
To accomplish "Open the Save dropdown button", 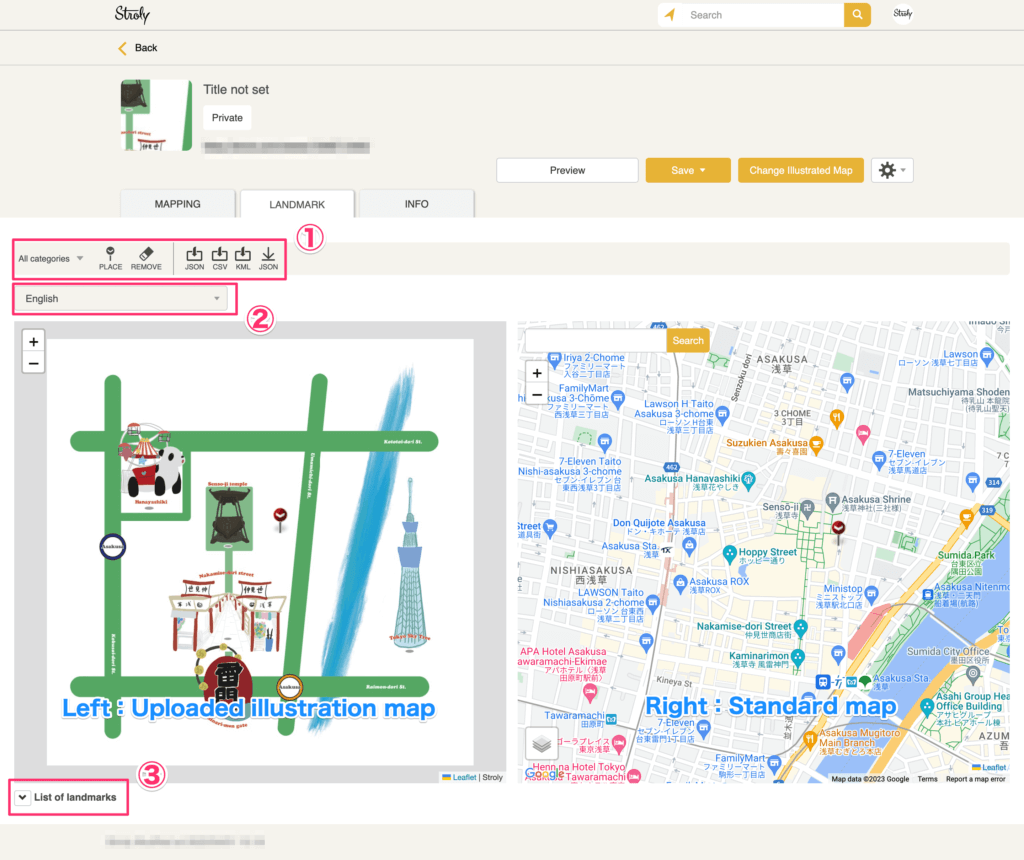I will tap(688, 170).
